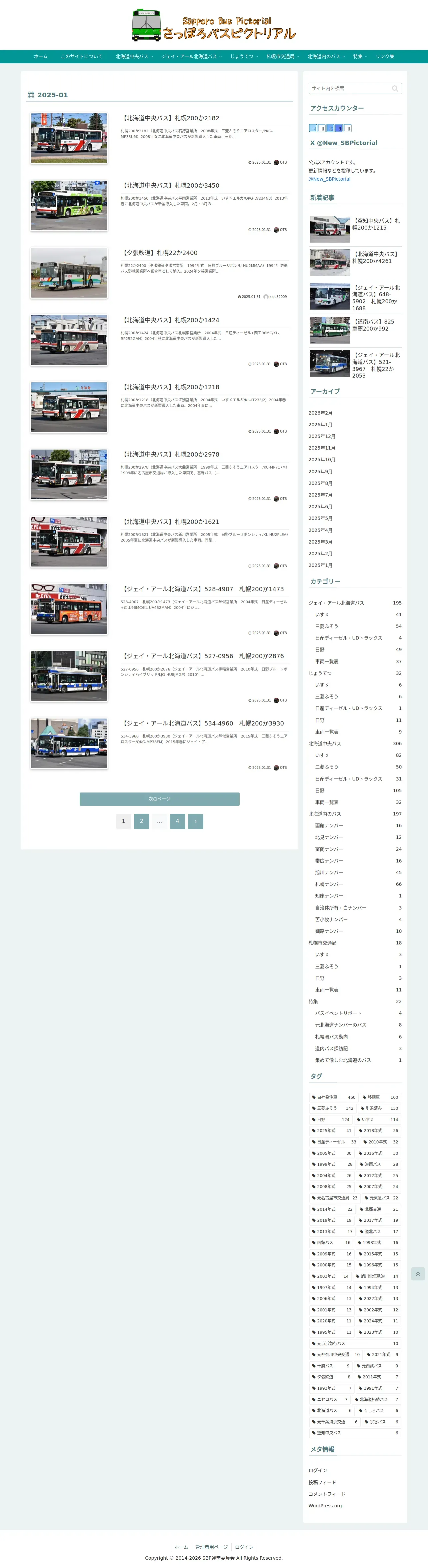This screenshot has width=428, height=1568.
Task: Open the @New_SBPictorial account link
Action: tap(329, 179)
